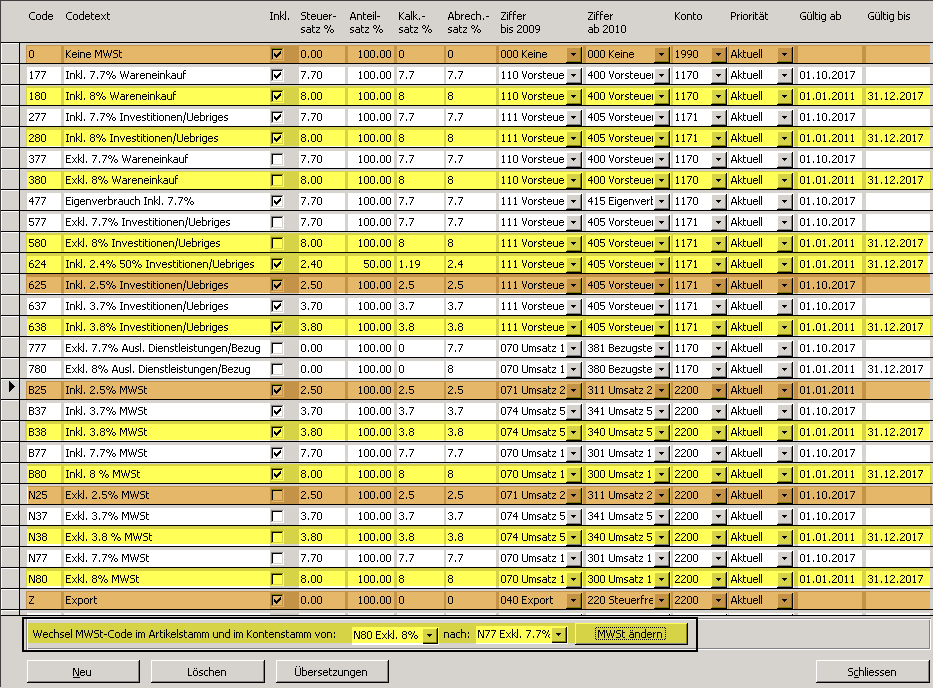The height and width of the screenshot is (688, 933).
Task: Uncheck the Inkl. checkbox for code 177
Action: (x=277, y=75)
